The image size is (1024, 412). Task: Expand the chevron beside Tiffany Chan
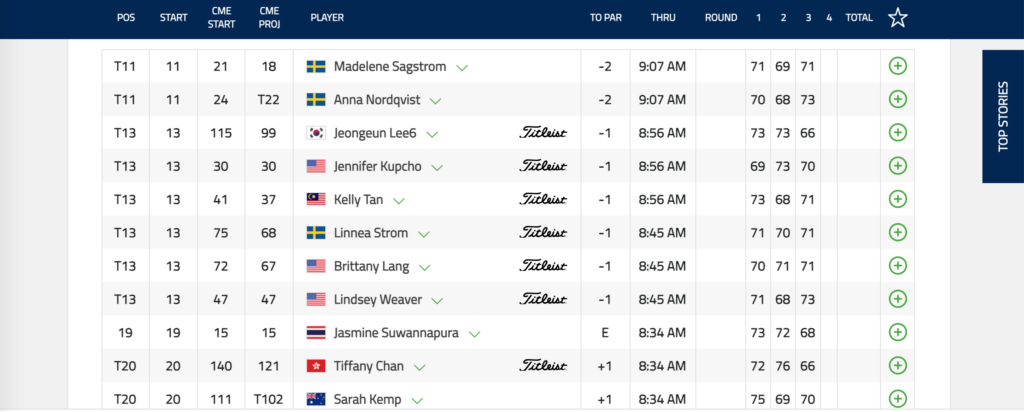click(x=420, y=368)
